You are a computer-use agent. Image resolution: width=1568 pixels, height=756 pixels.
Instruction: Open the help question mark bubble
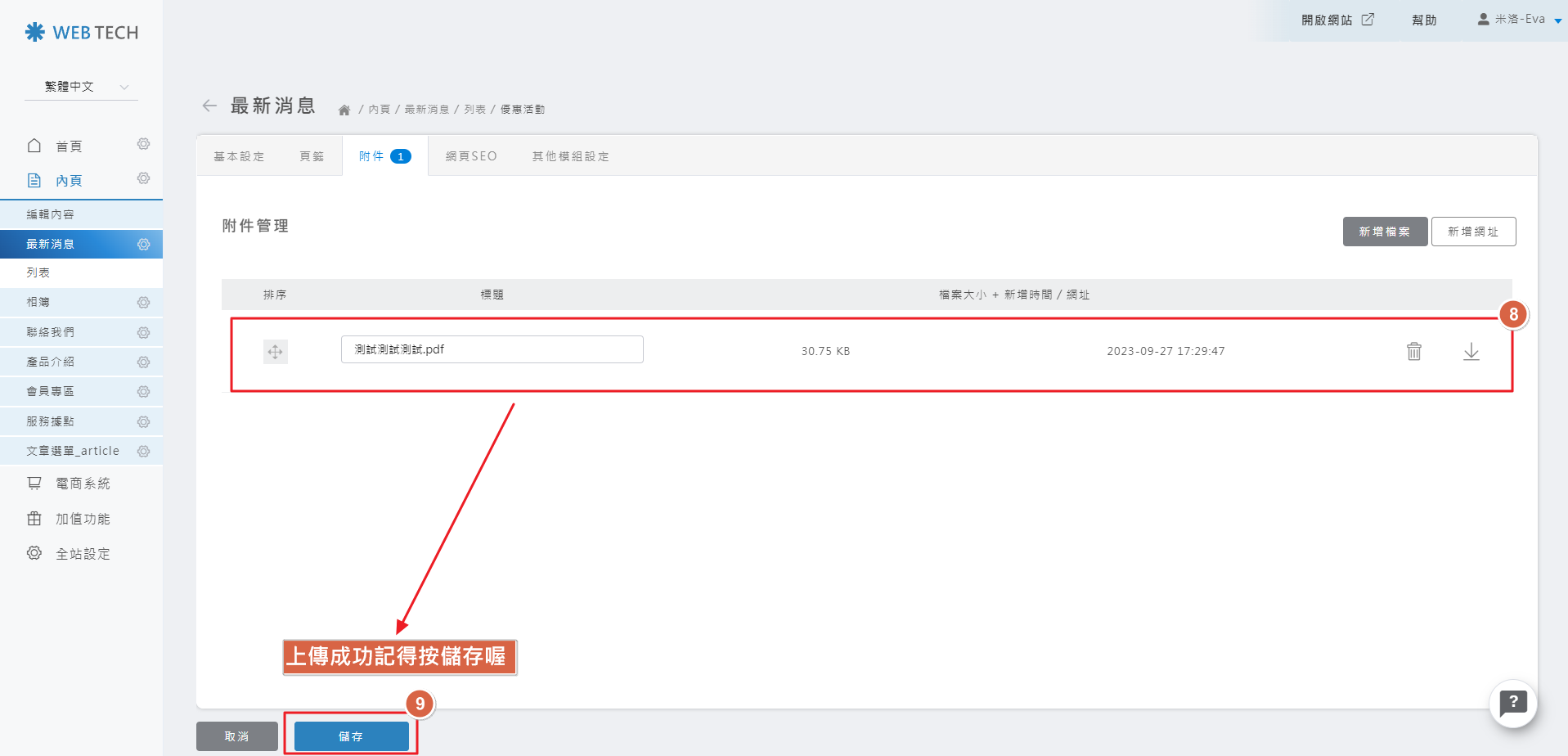pyautogui.click(x=1512, y=703)
